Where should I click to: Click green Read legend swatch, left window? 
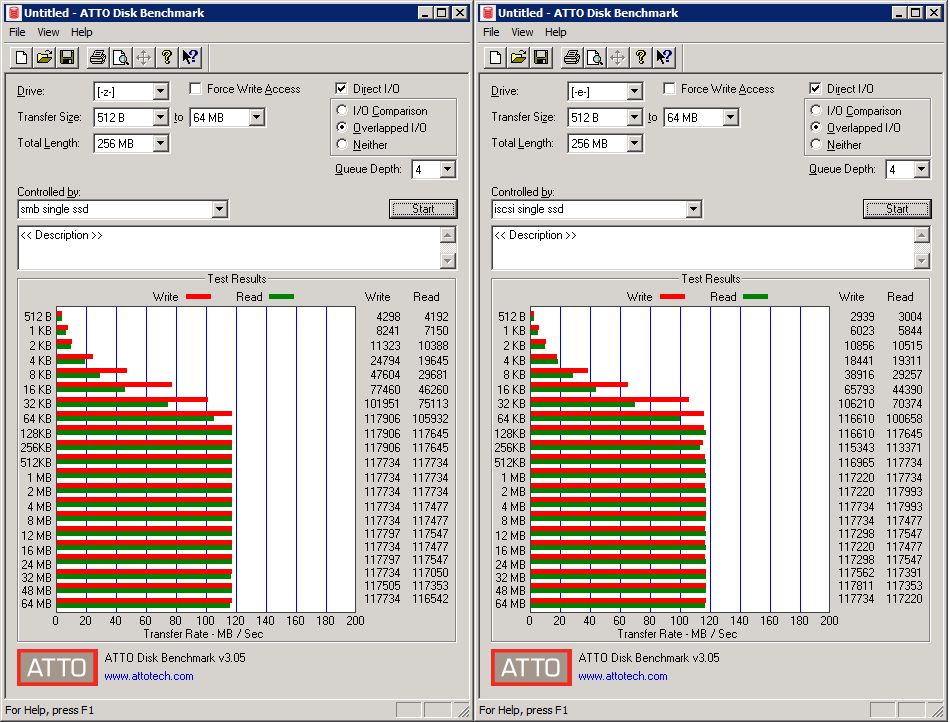pos(281,297)
